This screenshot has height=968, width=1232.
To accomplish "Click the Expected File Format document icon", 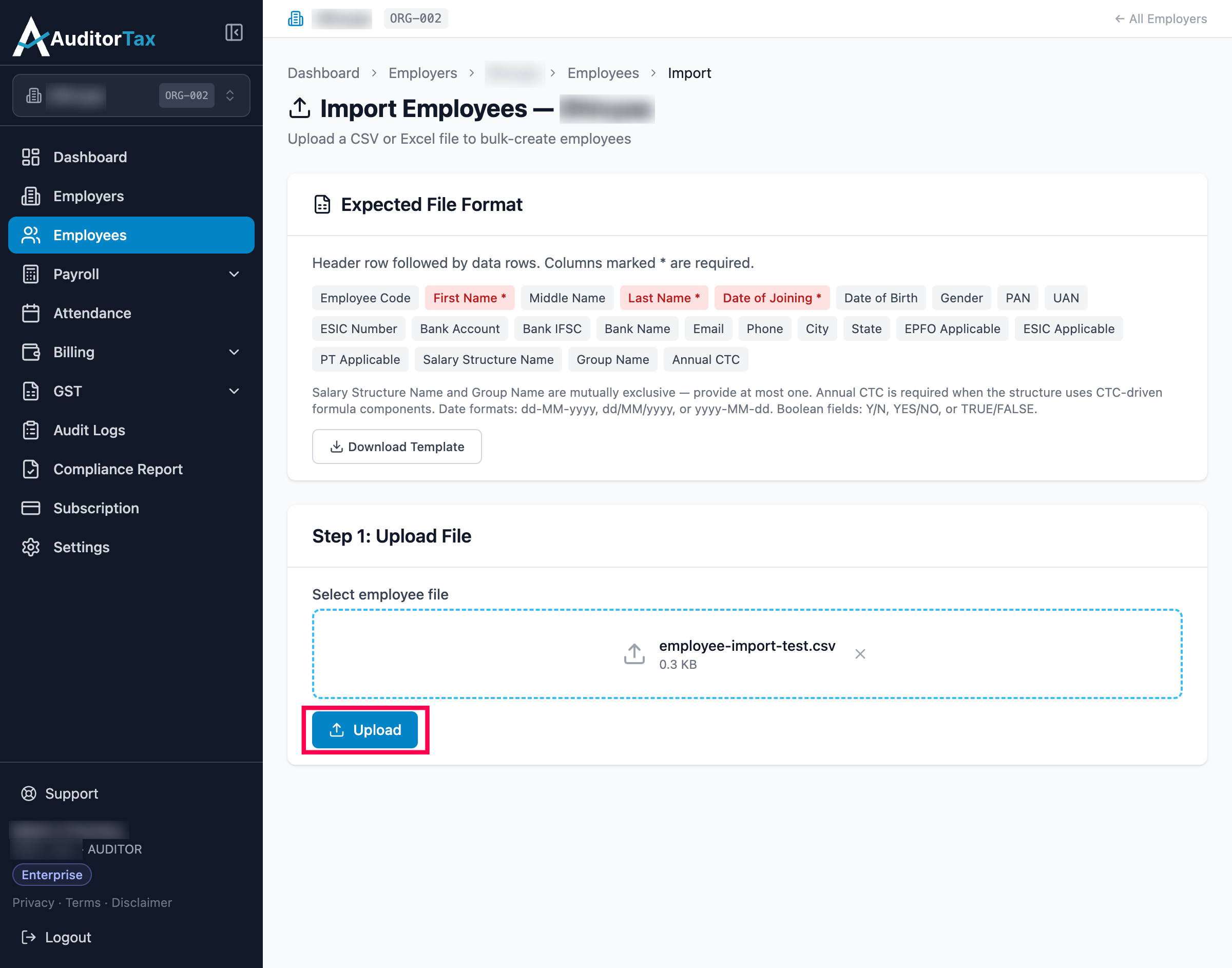I will click(322, 204).
